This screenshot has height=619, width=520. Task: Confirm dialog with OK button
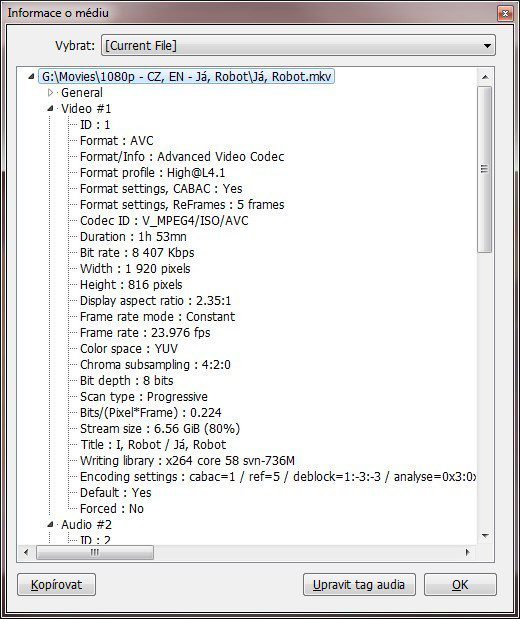tap(460, 585)
